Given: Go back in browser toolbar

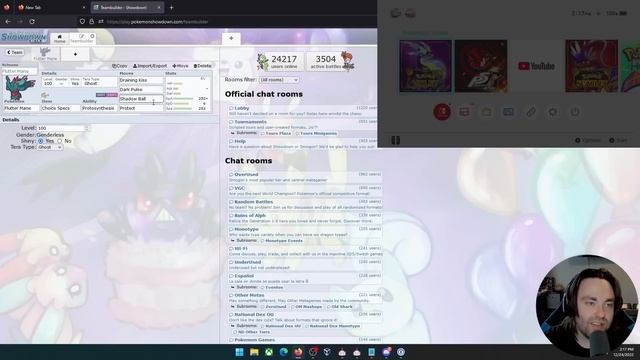Looking at the screenshot, I should pos(8,21).
